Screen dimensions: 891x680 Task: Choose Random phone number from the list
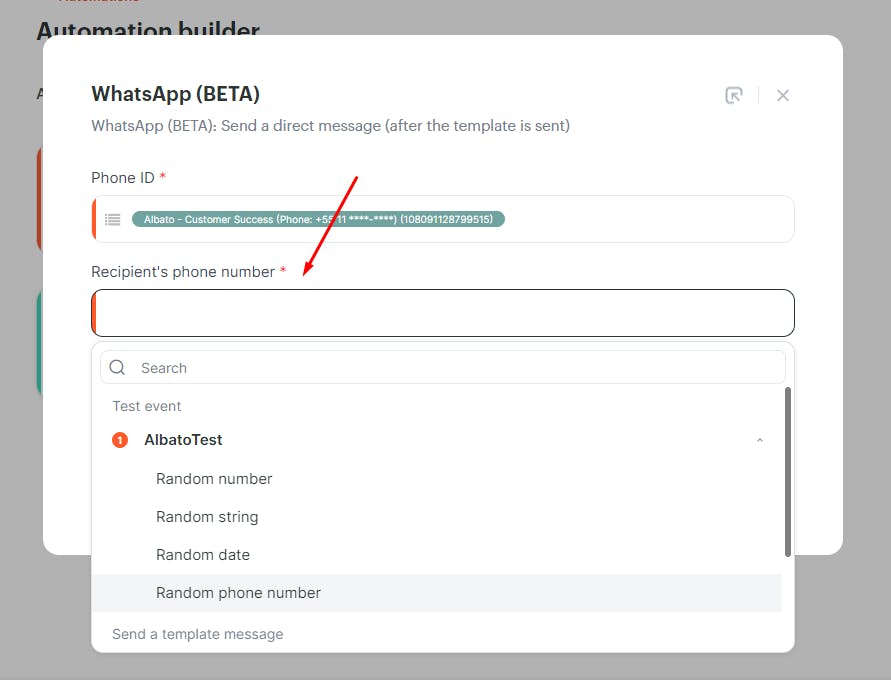[436, 593]
